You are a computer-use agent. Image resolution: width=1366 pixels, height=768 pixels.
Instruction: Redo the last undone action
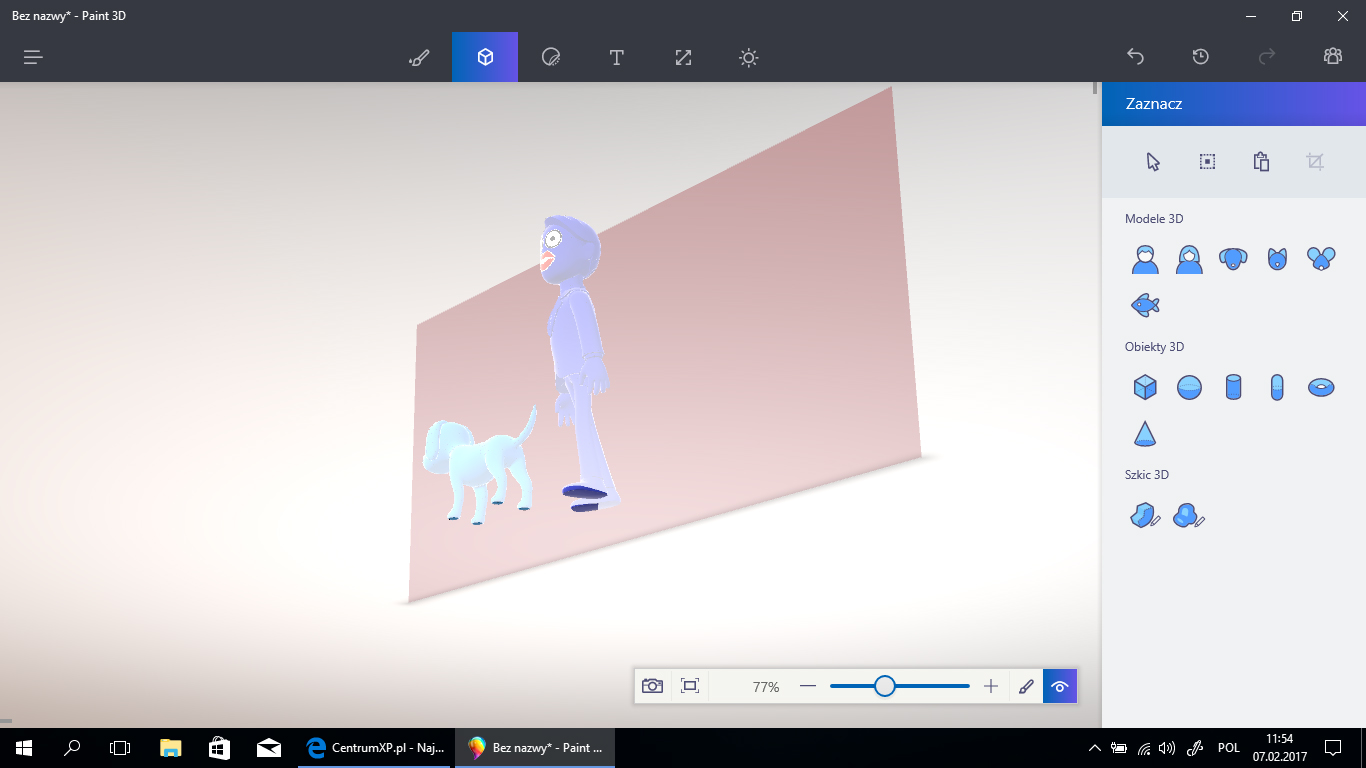point(1267,57)
